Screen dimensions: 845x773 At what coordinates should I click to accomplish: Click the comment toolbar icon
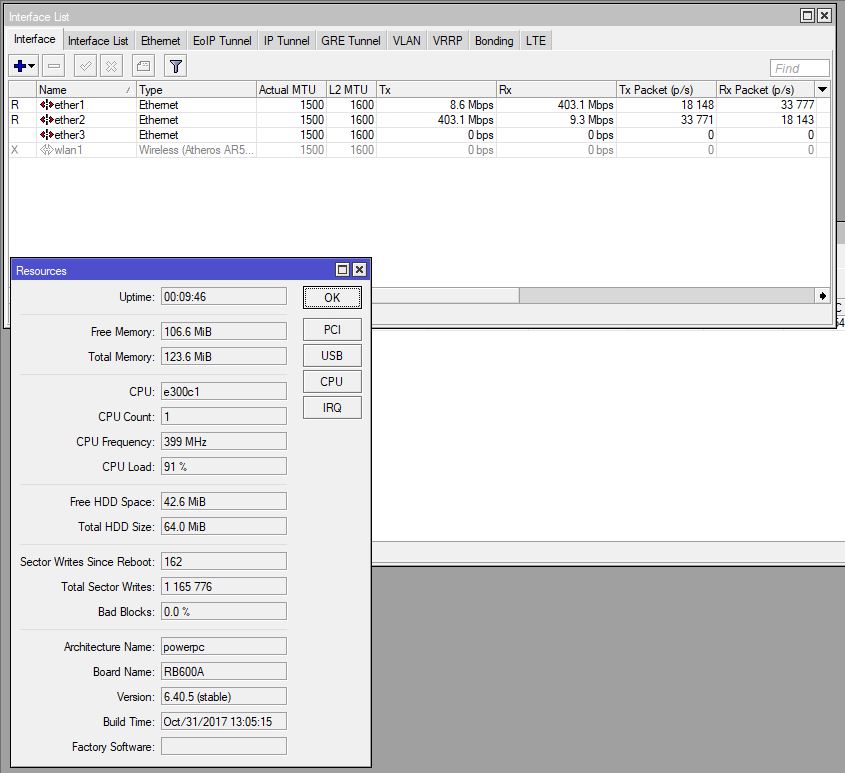pos(143,66)
